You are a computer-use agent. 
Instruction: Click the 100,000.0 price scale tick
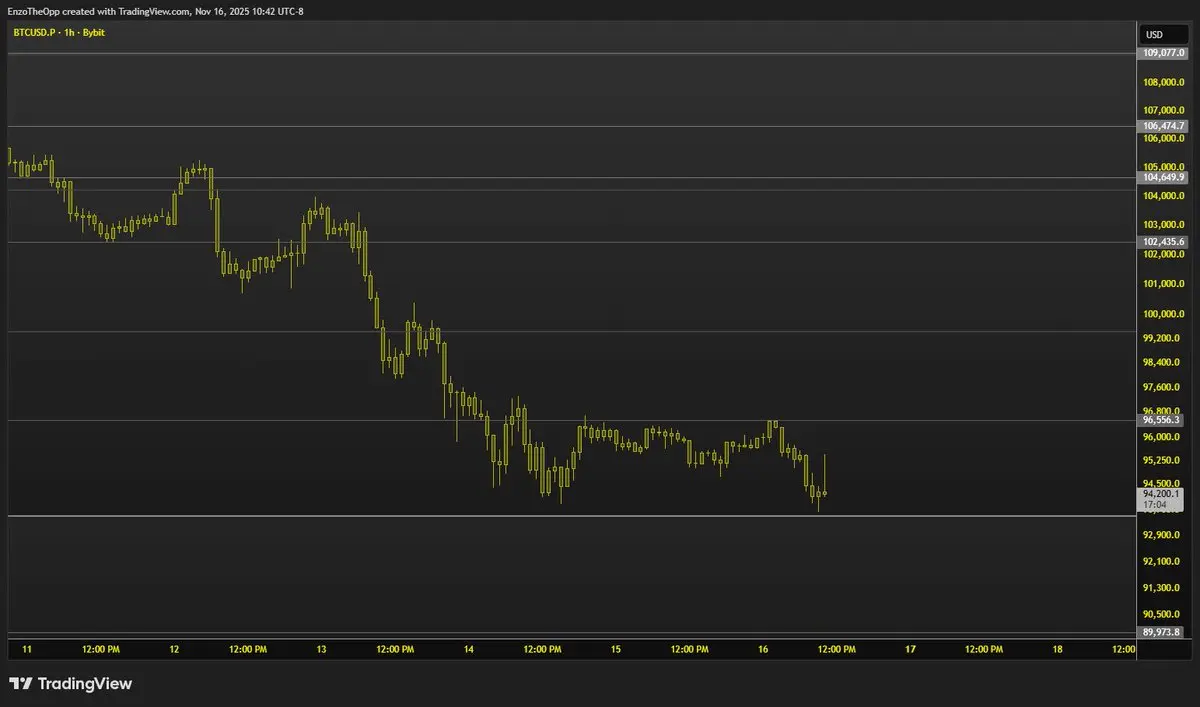coord(1164,314)
